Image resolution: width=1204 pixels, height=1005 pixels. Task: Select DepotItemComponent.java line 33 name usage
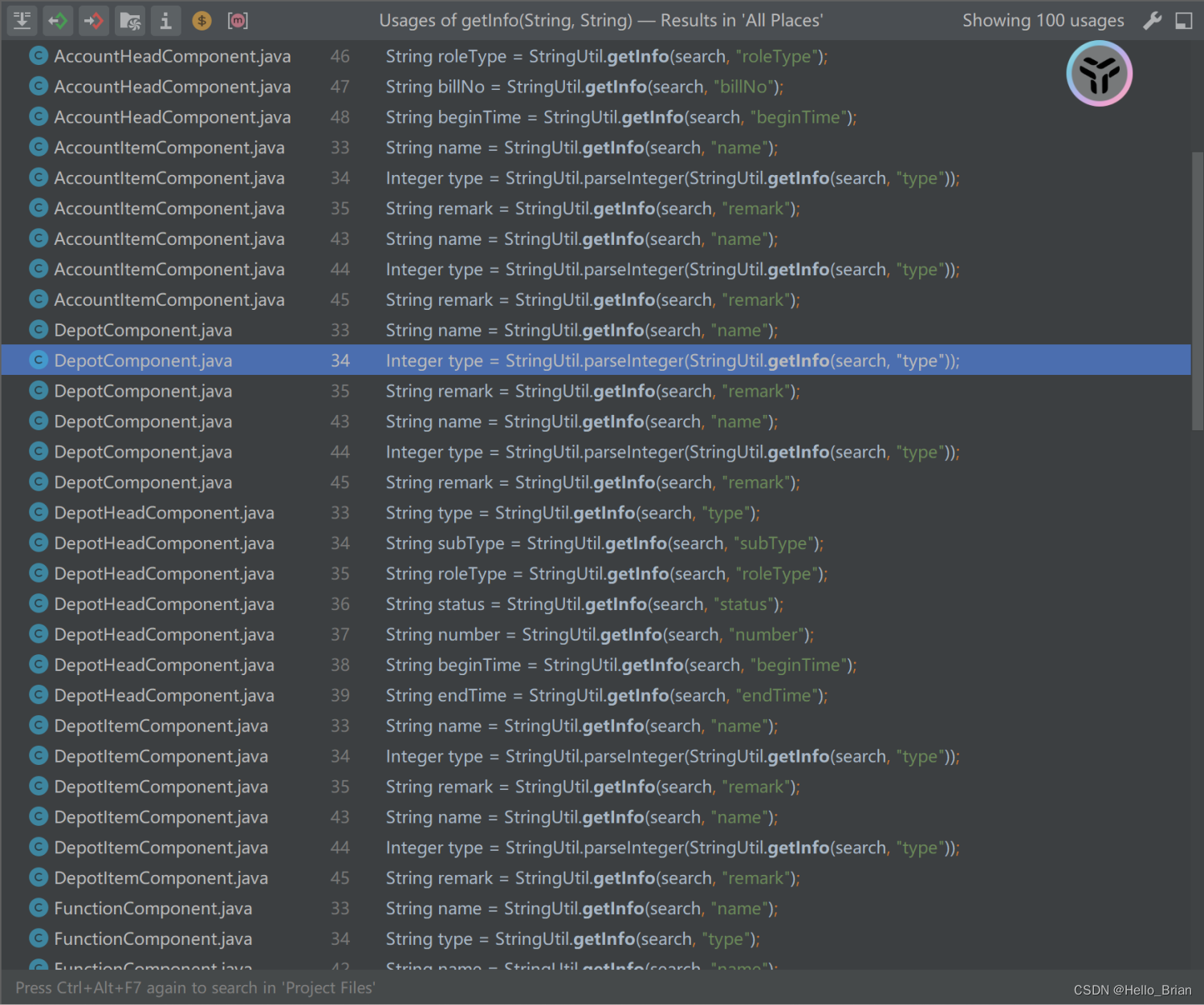pos(596,726)
